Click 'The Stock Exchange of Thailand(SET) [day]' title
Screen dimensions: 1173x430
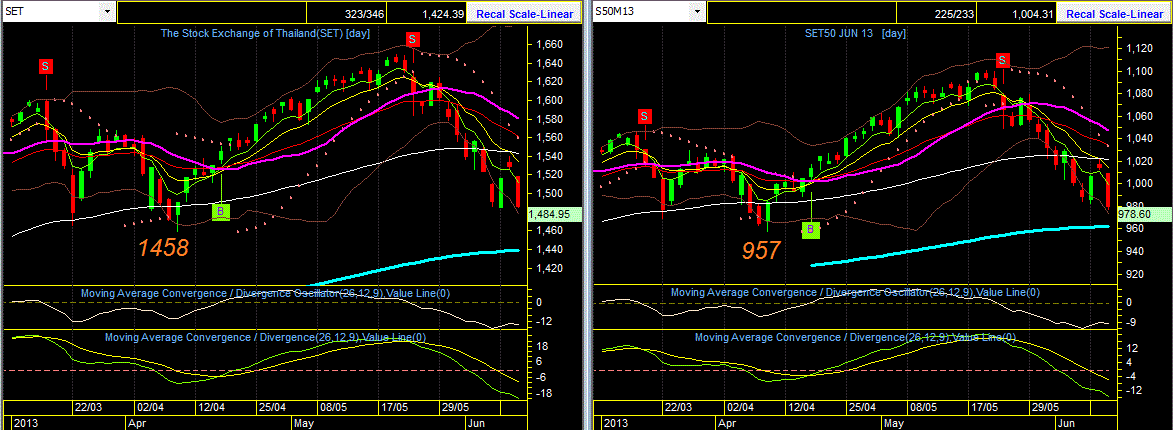click(x=265, y=34)
